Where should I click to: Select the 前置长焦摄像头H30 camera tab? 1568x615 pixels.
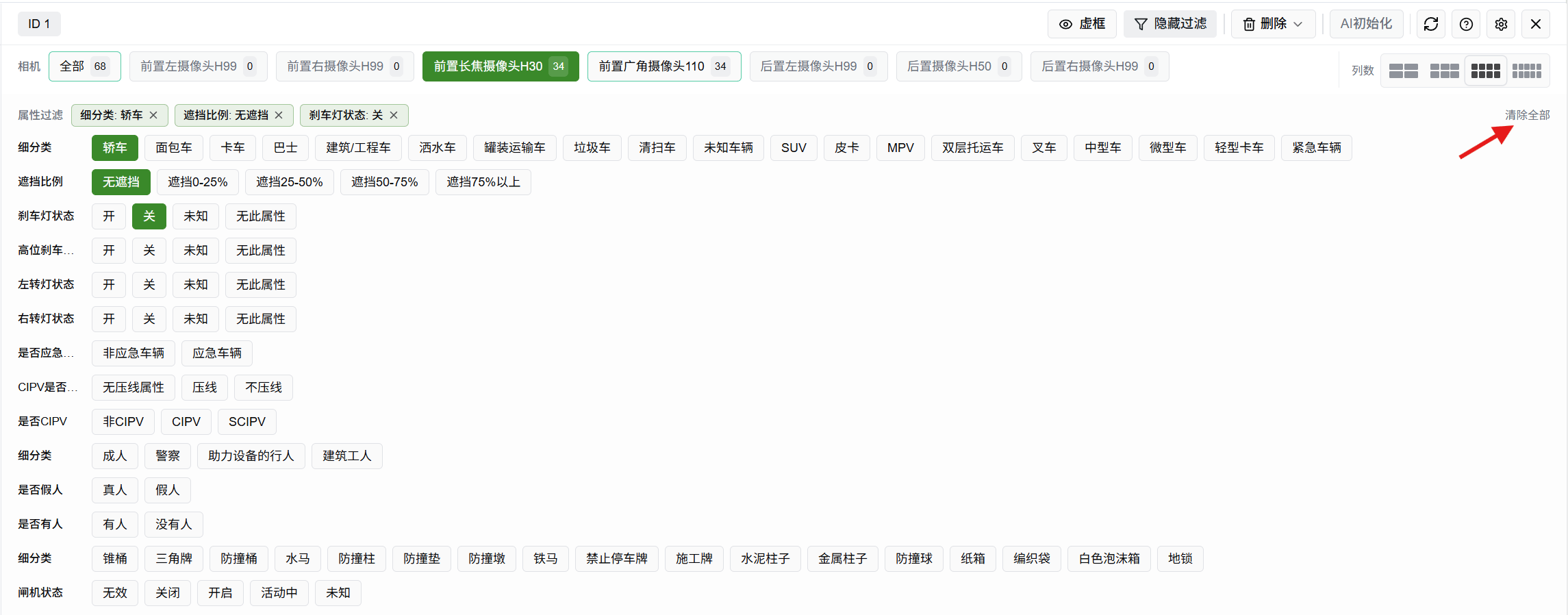click(x=501, y=66)
